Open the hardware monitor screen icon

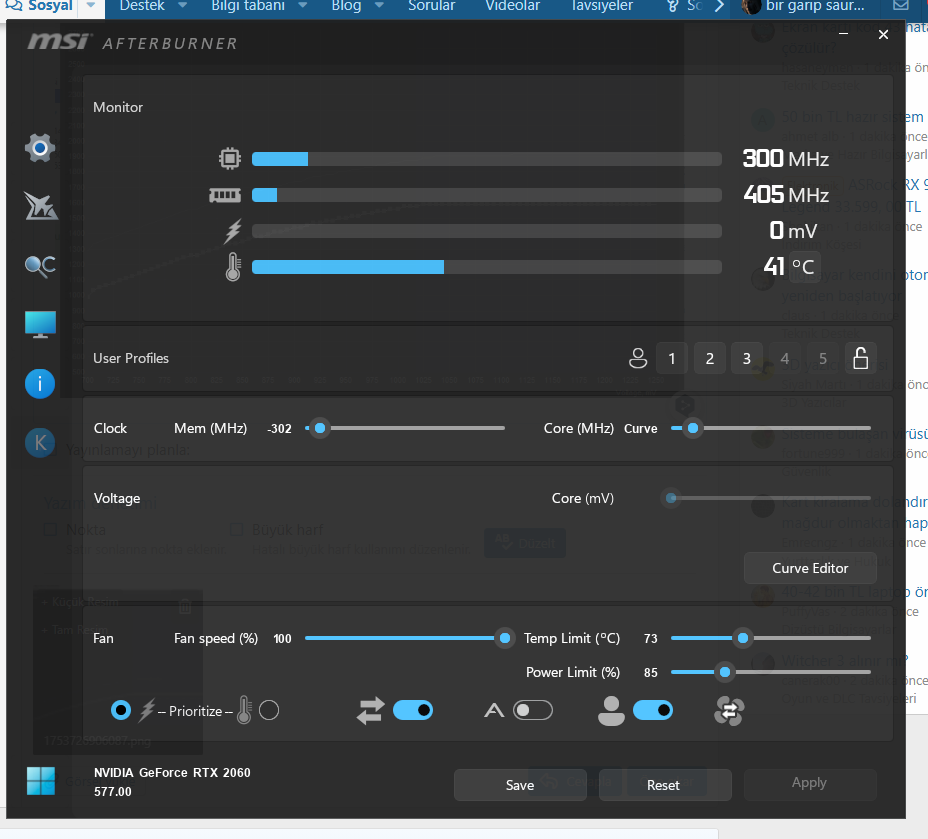[x=40, y=324]
